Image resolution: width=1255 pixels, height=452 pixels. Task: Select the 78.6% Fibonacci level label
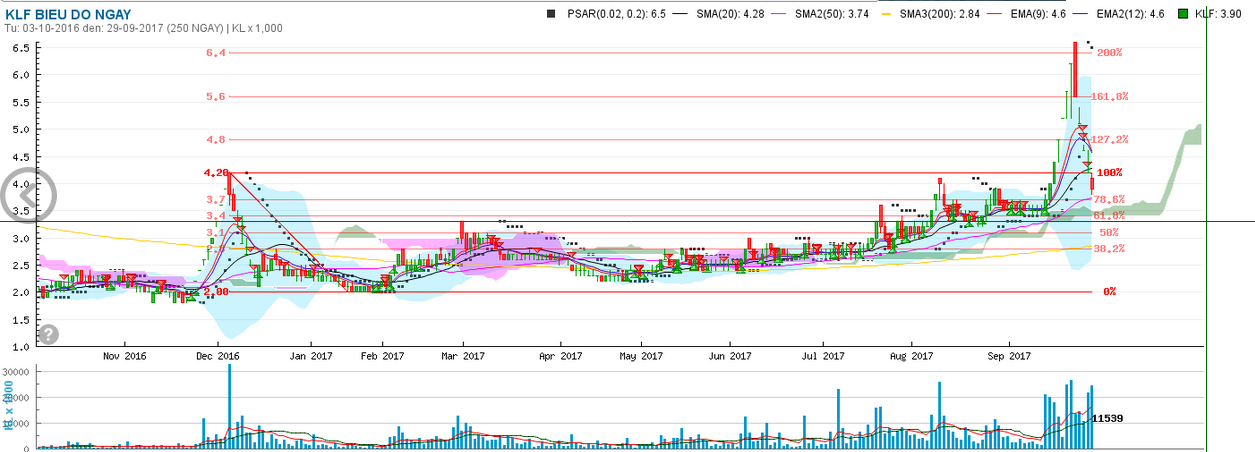coord(1108,199)
